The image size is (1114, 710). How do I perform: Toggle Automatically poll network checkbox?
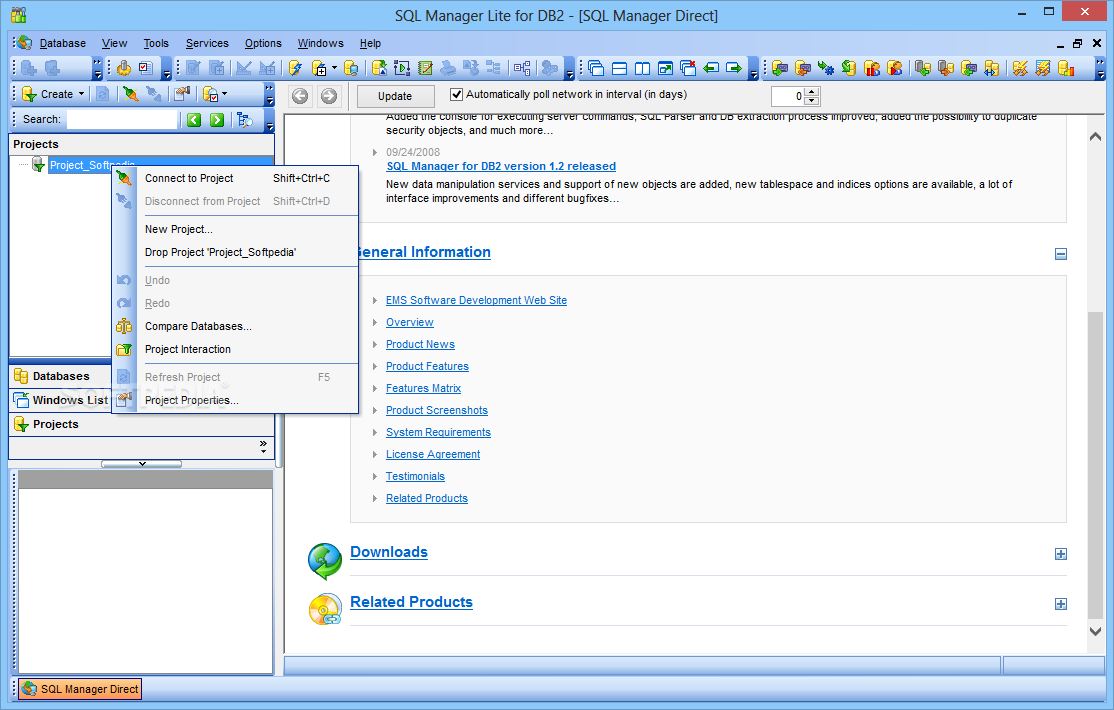point(457,95)
